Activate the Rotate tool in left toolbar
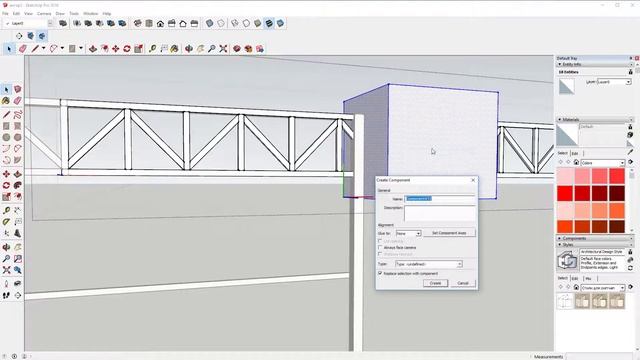The height and width of the screenshot is (360, 640). pyautogui.click(x=6, y=185)
